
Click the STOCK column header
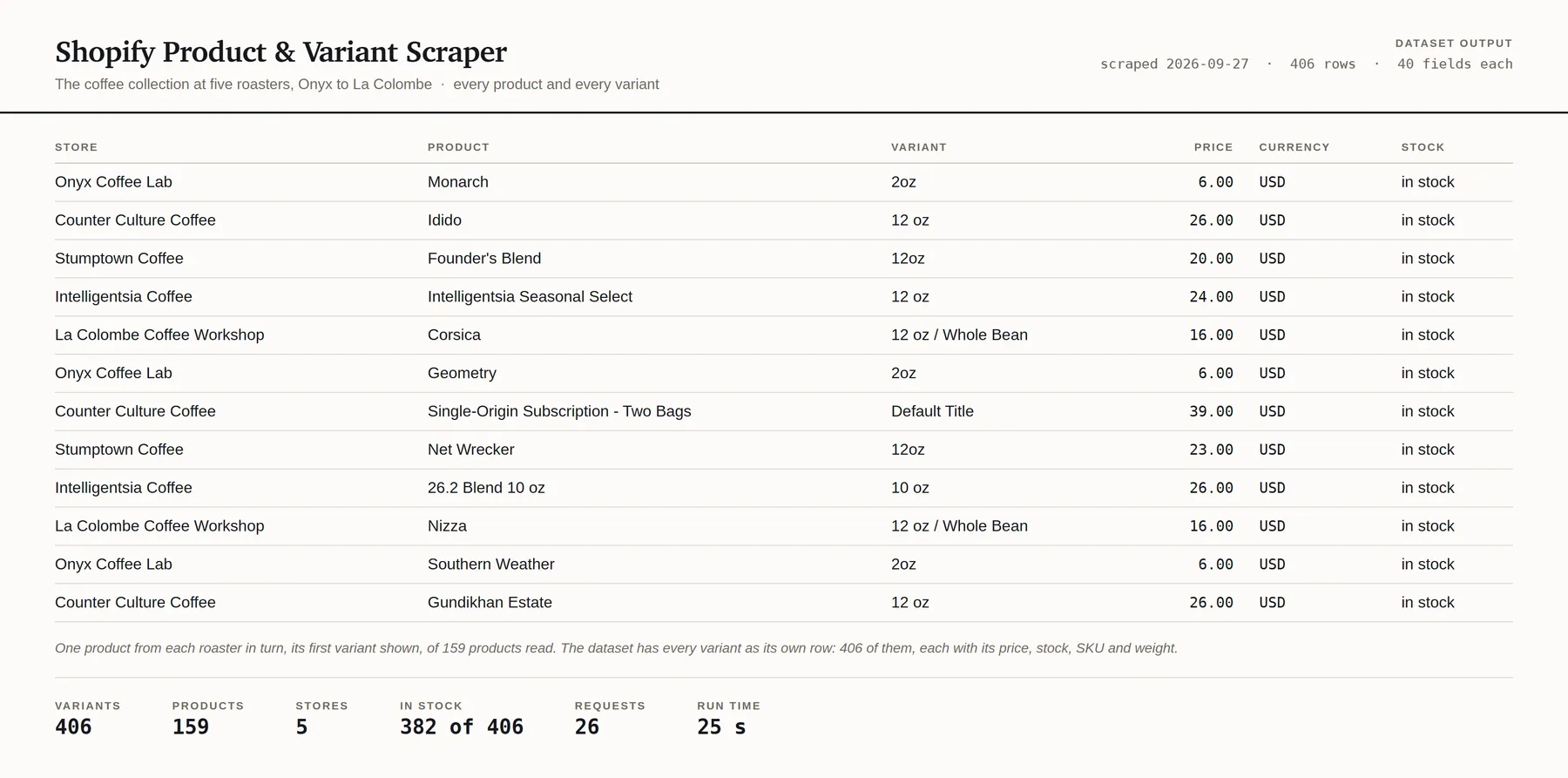point(1423,147)
